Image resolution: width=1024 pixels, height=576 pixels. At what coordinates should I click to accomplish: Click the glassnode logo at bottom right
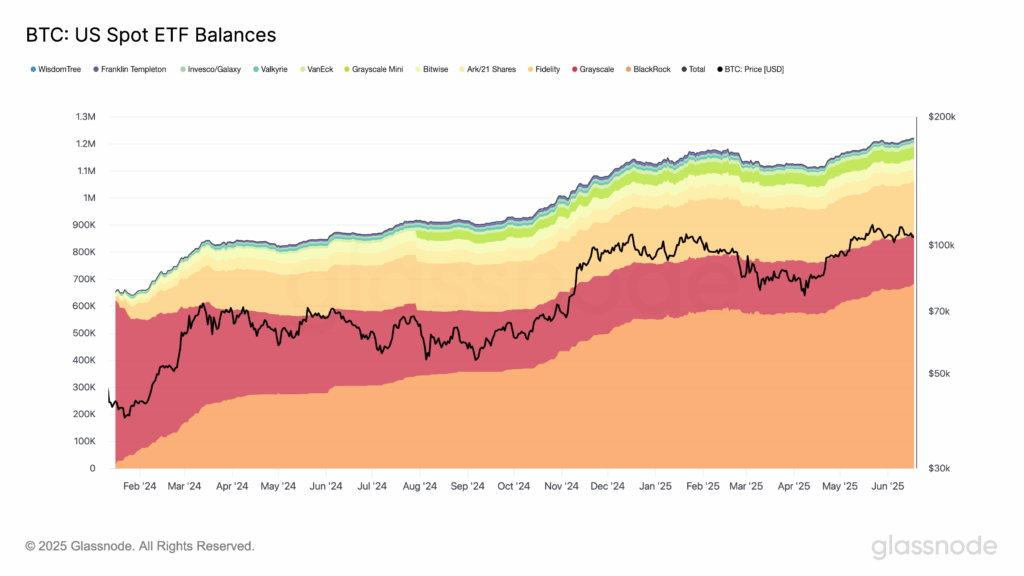click(x=934, y=547)
